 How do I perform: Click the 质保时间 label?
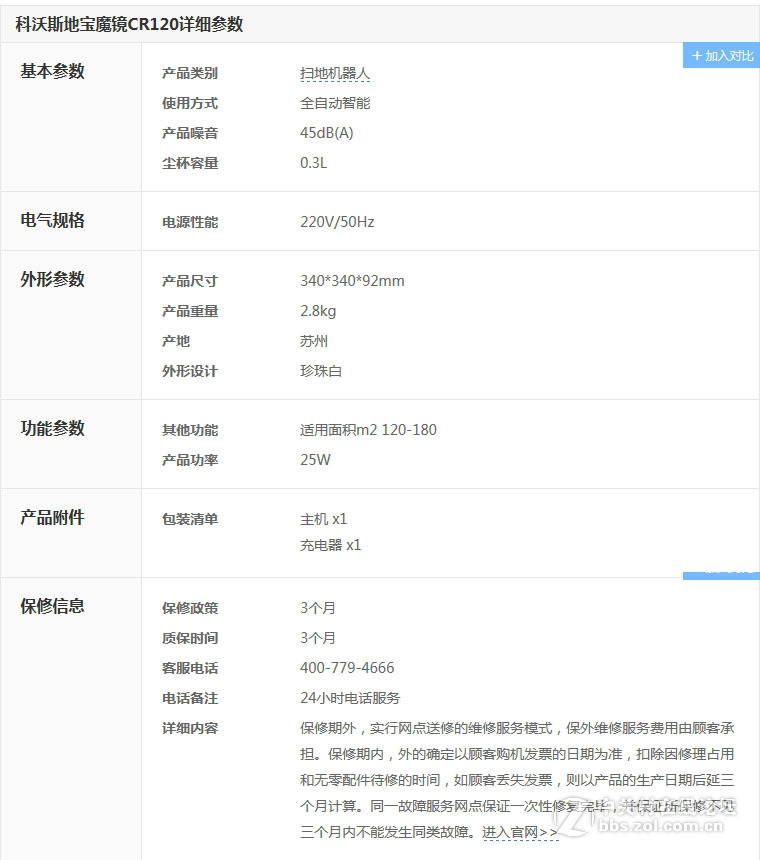[190, 638]
